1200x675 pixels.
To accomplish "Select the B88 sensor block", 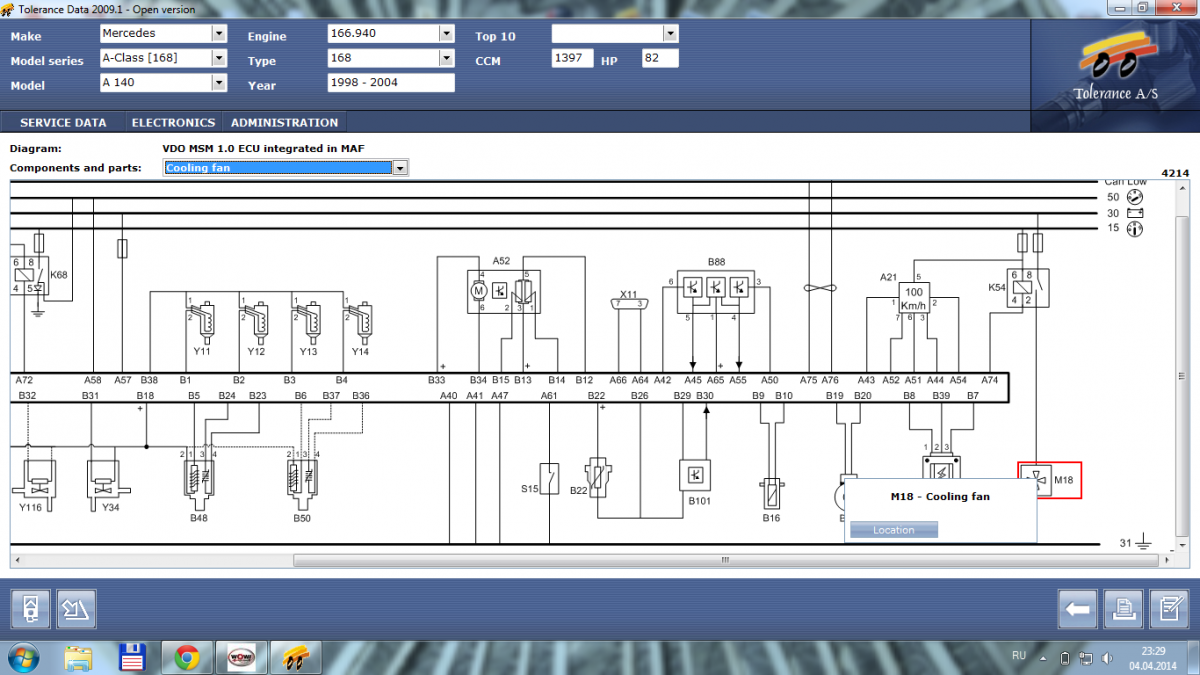I will click(x=714, y=290).
